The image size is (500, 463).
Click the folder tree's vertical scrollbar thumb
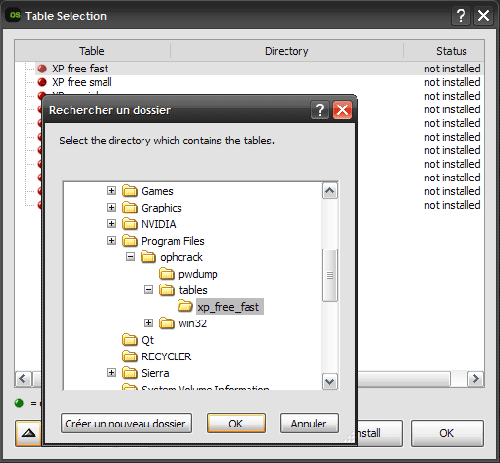pyautogui.click(x=330, y=275)
